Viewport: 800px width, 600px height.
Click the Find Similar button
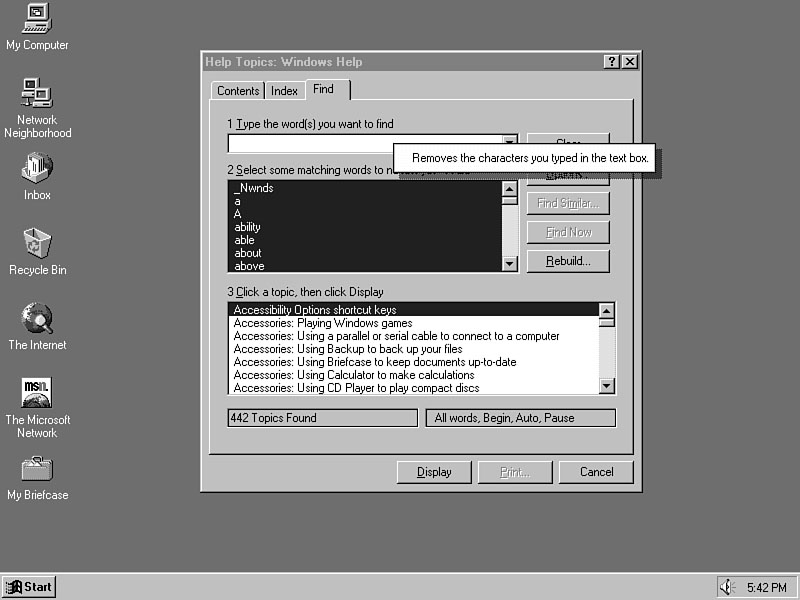click(568, 204)
